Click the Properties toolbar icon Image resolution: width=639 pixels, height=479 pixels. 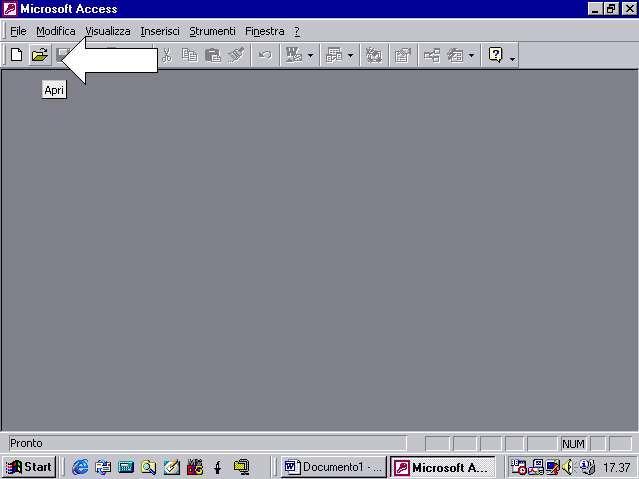pos(403,55)
